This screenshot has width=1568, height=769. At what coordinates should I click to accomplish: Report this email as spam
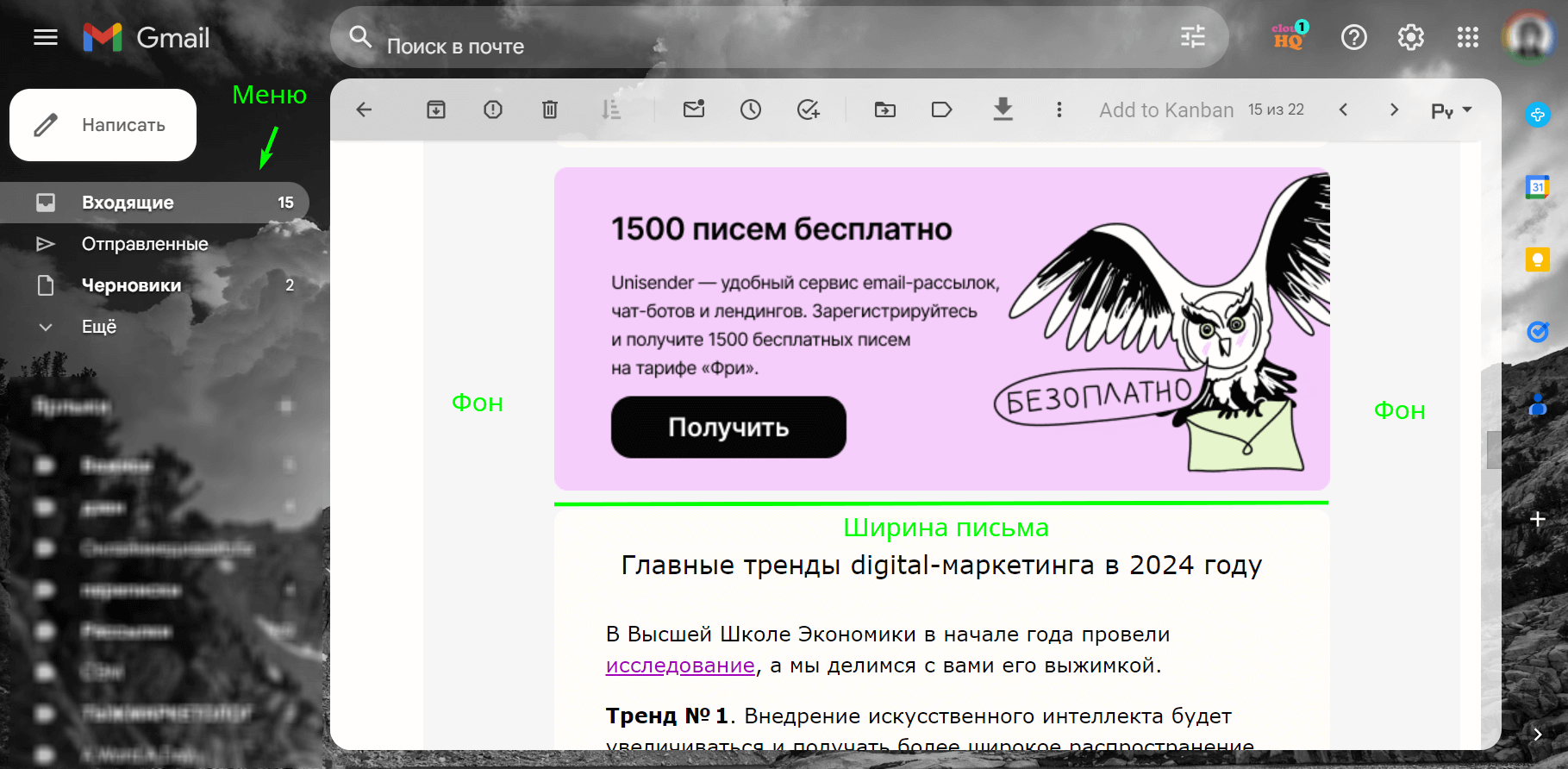tap(493, 109)
